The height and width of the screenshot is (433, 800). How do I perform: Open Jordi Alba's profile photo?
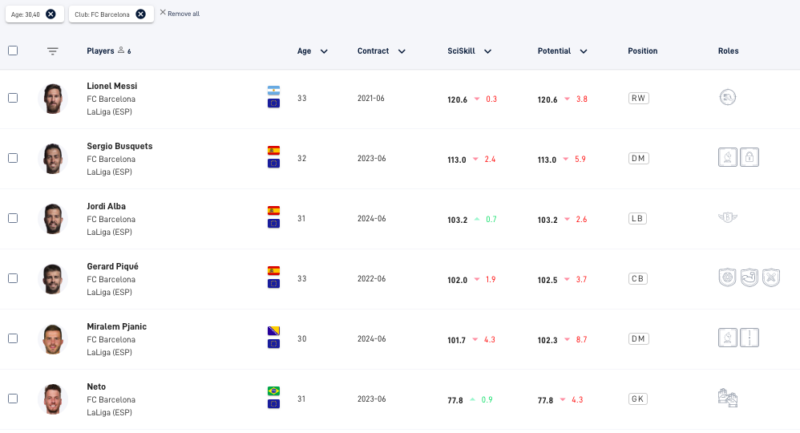[53, 219]
